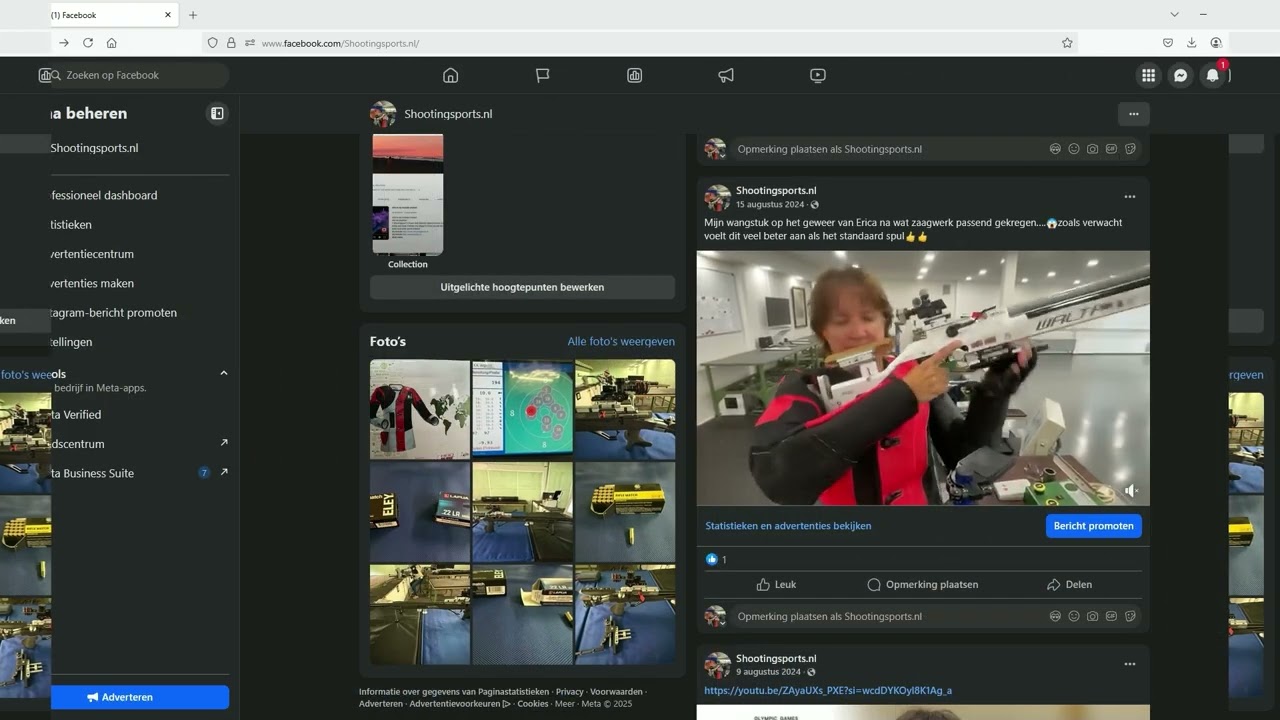
Task: Open Statistieken en advertenties bekijken link
Action: pyautogui.click(x=788, y=526)
